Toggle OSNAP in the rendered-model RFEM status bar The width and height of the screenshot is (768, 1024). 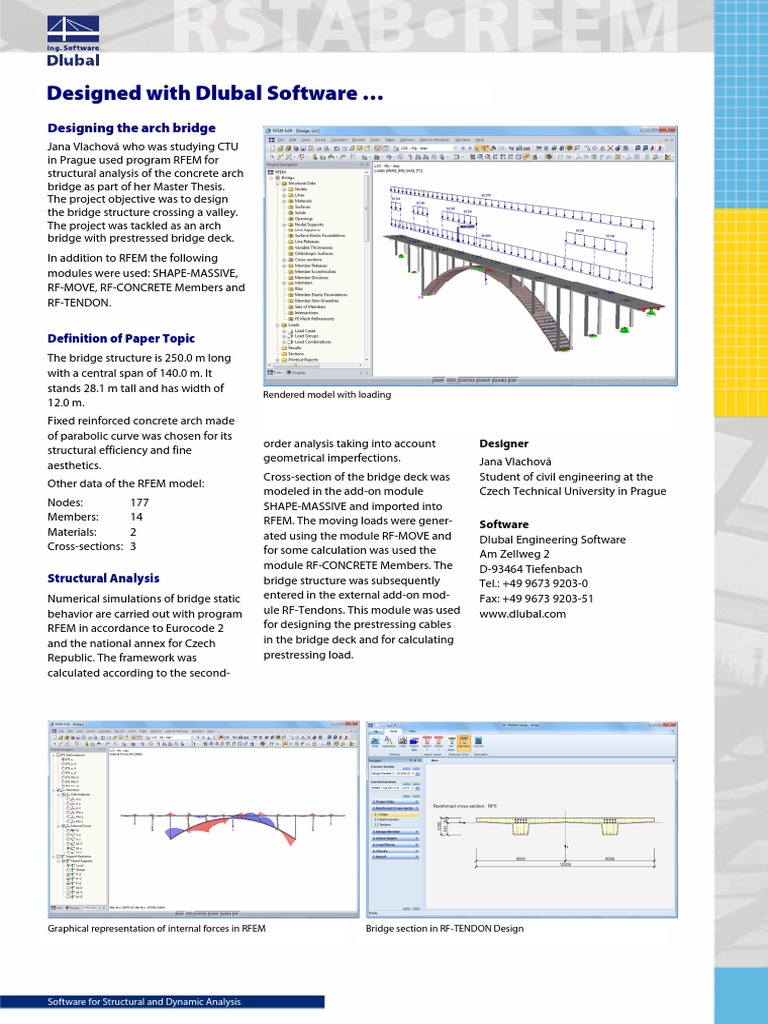[485, 380]
